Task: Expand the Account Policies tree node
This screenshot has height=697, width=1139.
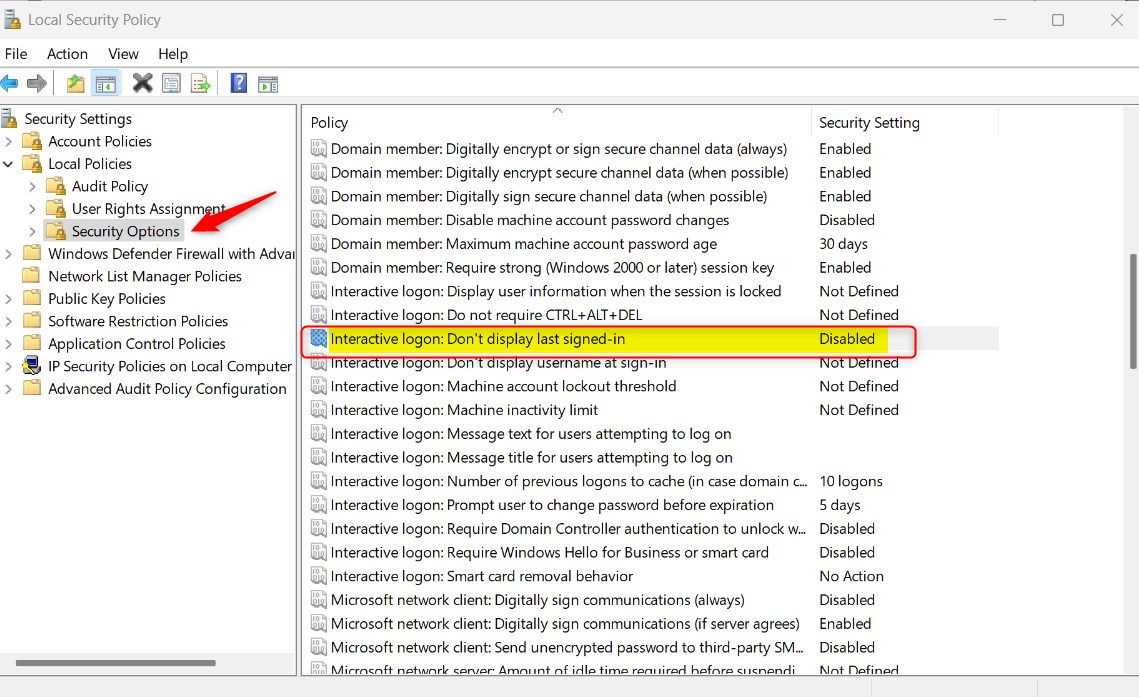Action: pyautogui.click(x=9, y=142)
